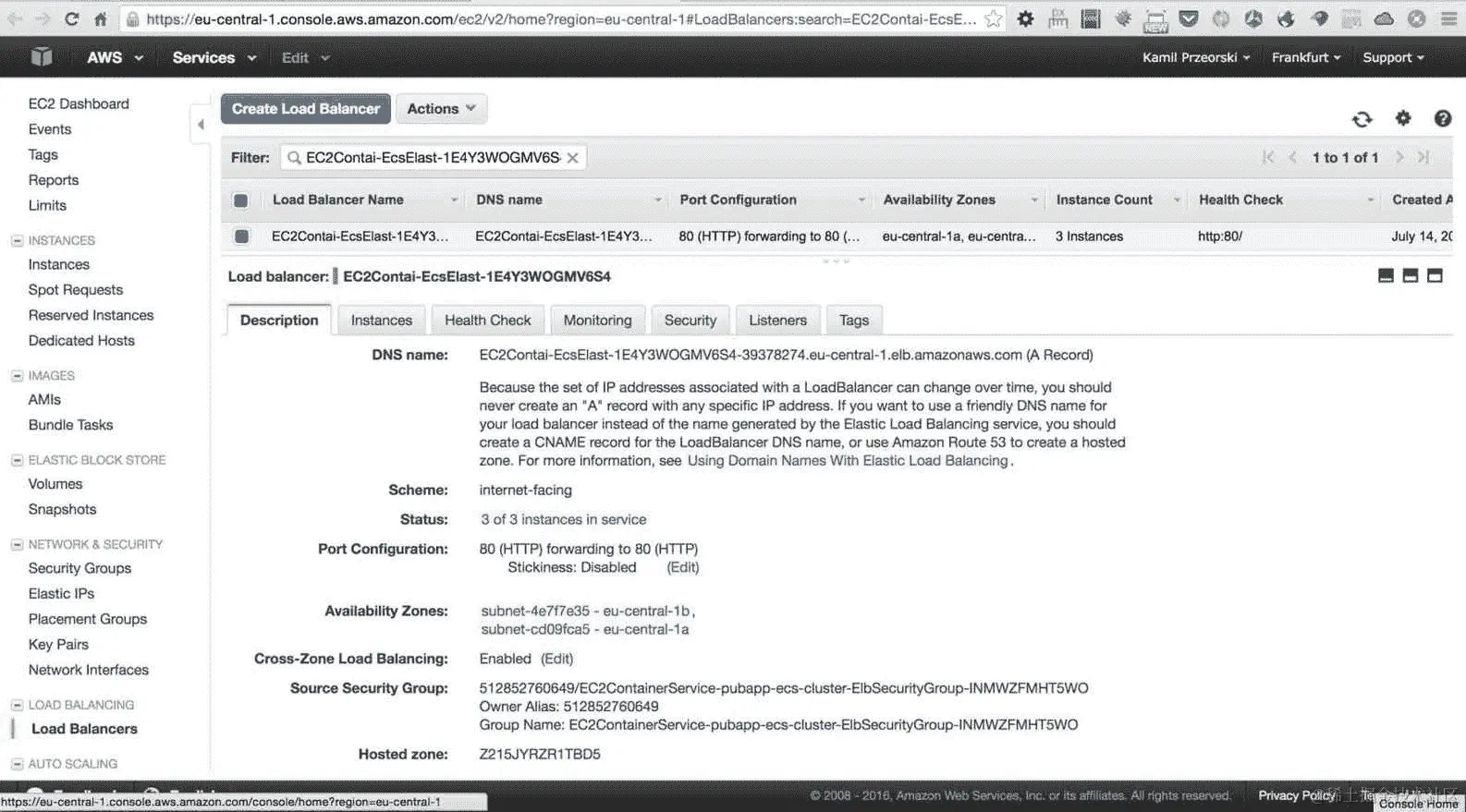1466x812 pixels.
Task: Open Kamil Przeorski account menu
Action: (x=1196, y=57)
